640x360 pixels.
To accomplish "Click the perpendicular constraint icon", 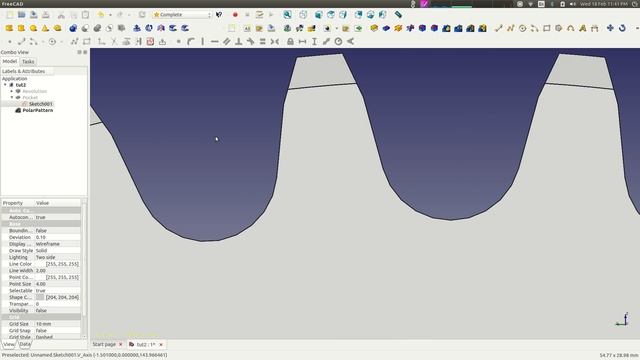I will [x=239, y=42].
